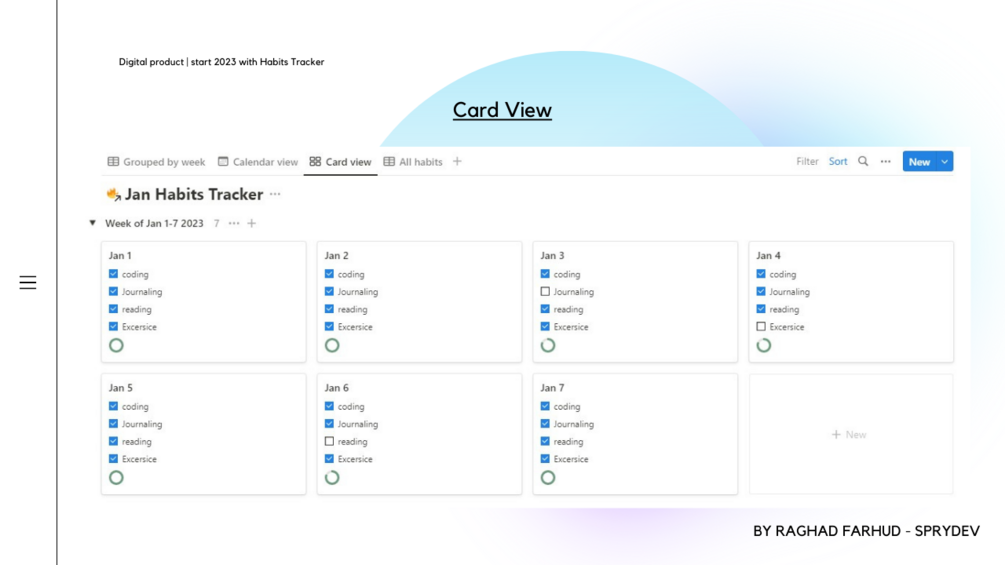The height and width of the screenshot is (565, 1005).
Task: Click the blue New button
Action: (919, 161)
